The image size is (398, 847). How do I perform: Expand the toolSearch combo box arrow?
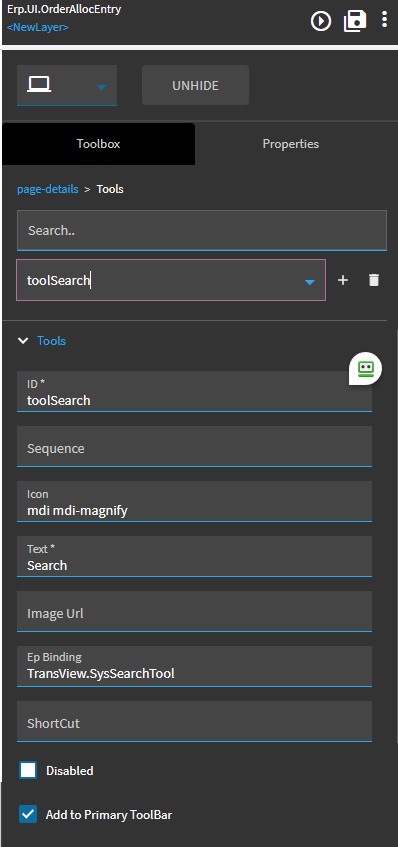coord(309,282)
